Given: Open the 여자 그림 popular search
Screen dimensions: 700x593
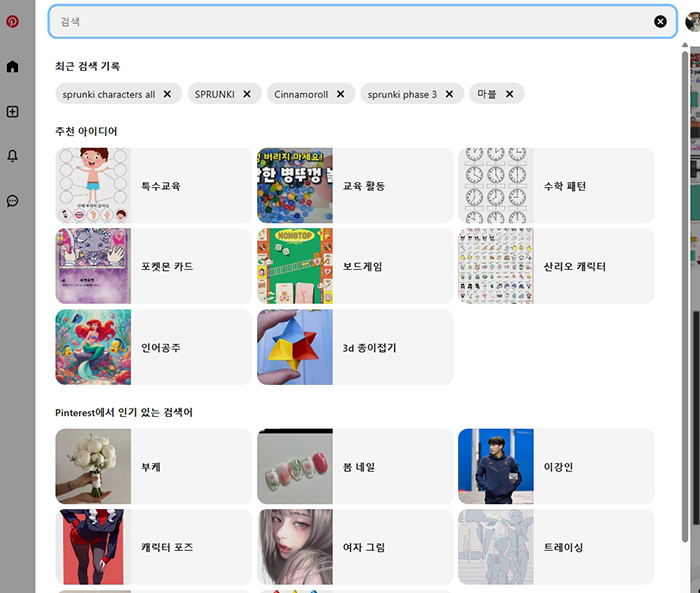Looking at the screenshot, I should [x=355, y=547].
